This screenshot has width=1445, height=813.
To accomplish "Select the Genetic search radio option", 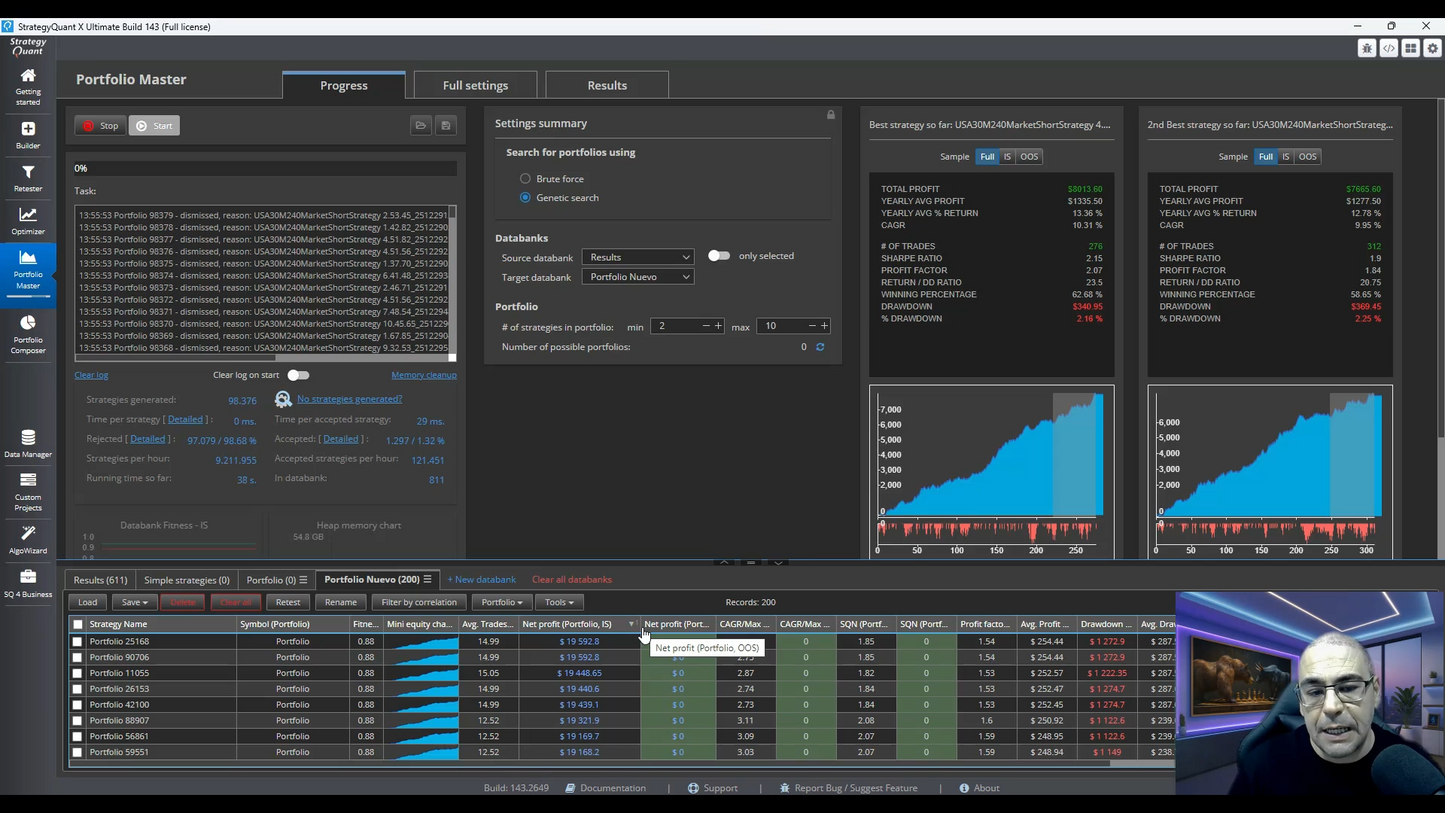I will pos(525,198).
